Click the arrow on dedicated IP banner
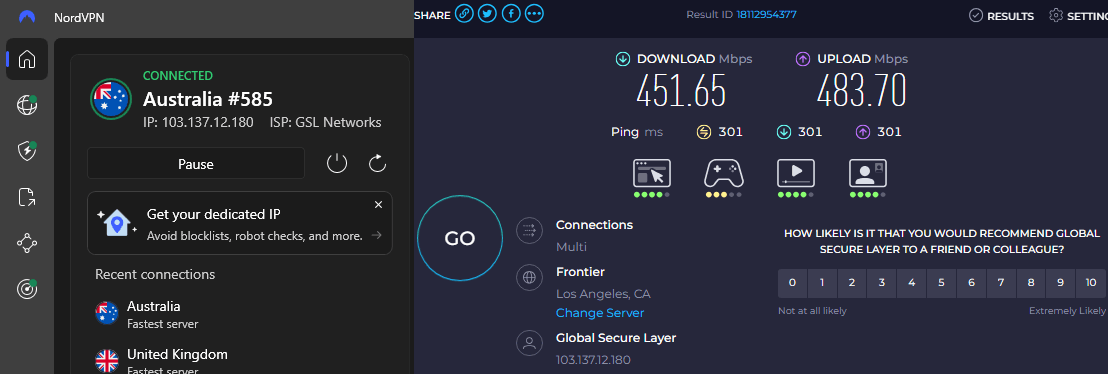The height and width of the screenshot is (374, 1108). click(377, 235)
